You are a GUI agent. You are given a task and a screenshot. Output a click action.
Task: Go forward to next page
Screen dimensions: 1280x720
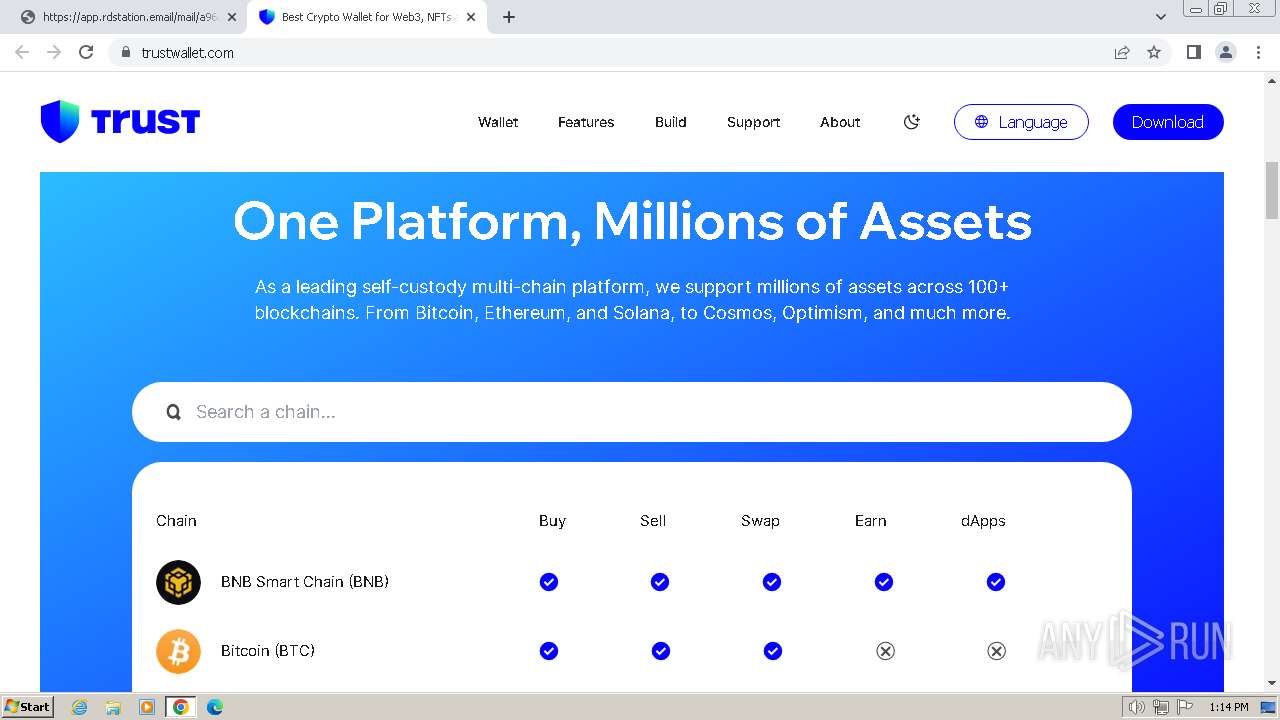tap(54, 52)
